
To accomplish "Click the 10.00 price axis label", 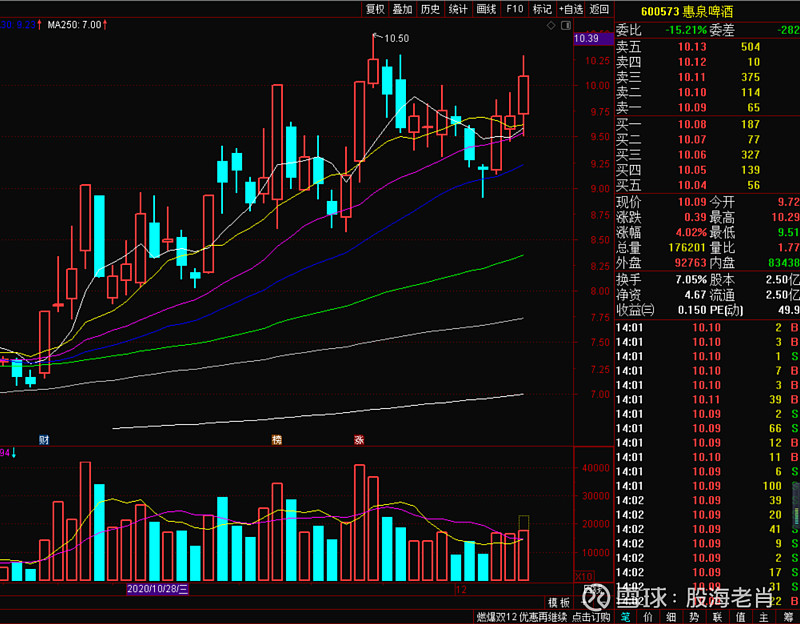I will pos(597,85).
